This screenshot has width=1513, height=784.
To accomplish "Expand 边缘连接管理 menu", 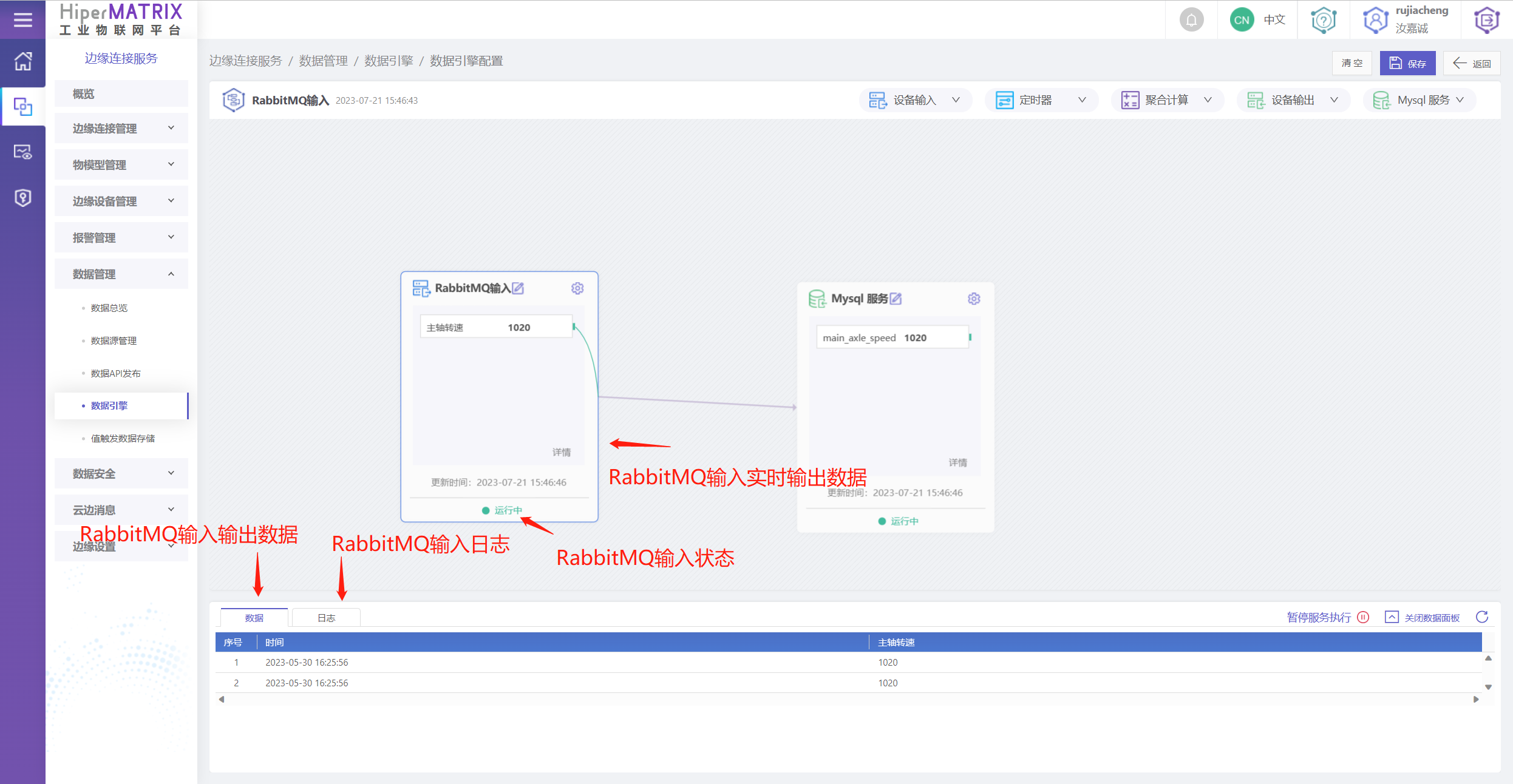I will [121, 128].
